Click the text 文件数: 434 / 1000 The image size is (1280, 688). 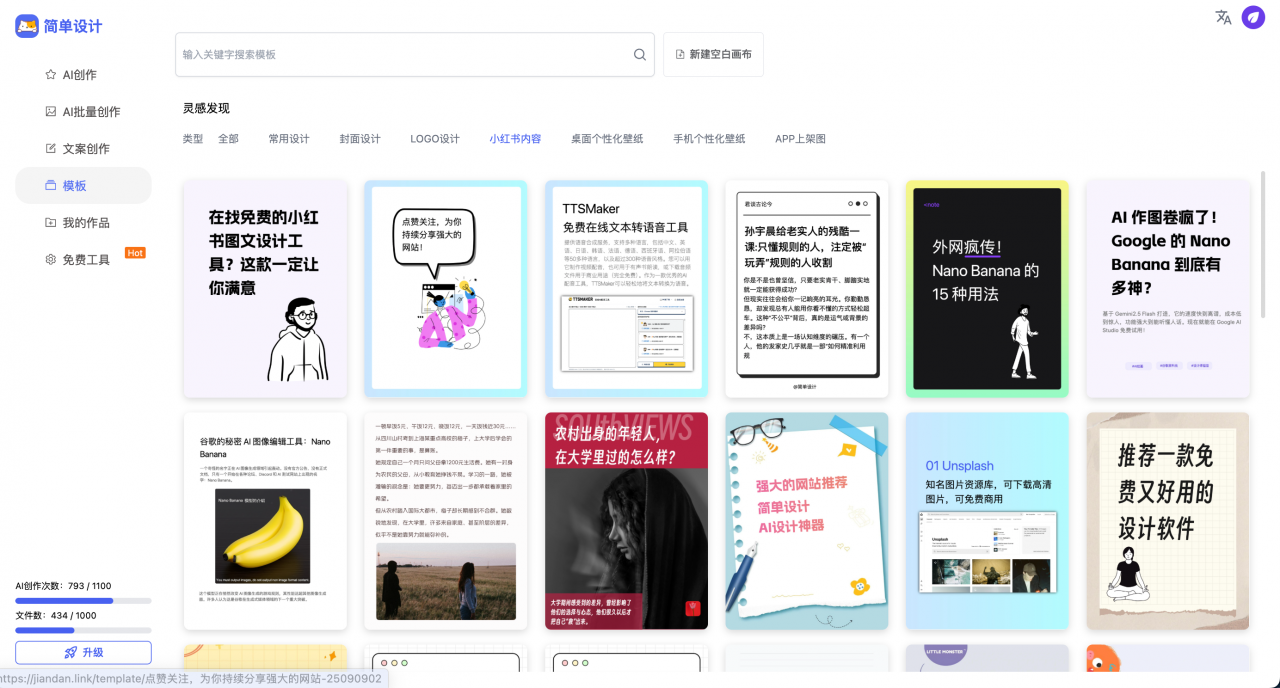tap(56, 615)
